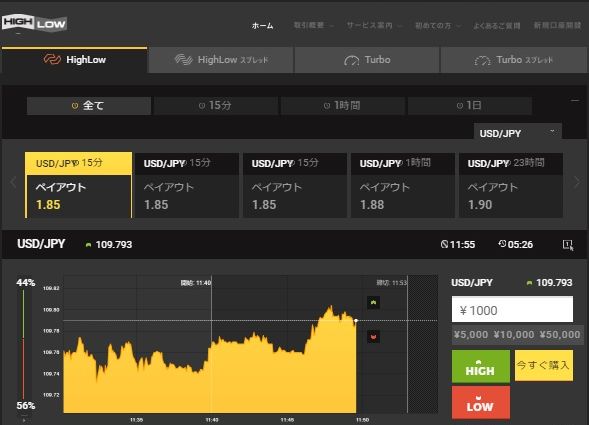
Task: Select the 全て time filter
Action: coord(89,106)
